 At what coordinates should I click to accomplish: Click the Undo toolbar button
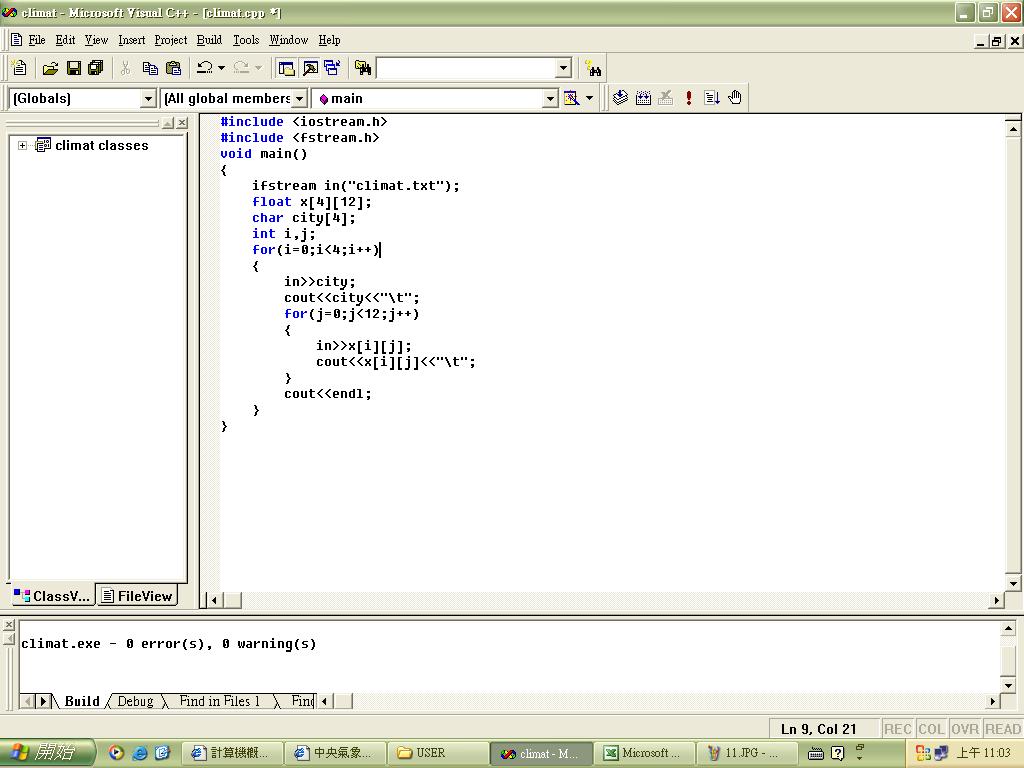click(x=204, y=68)
